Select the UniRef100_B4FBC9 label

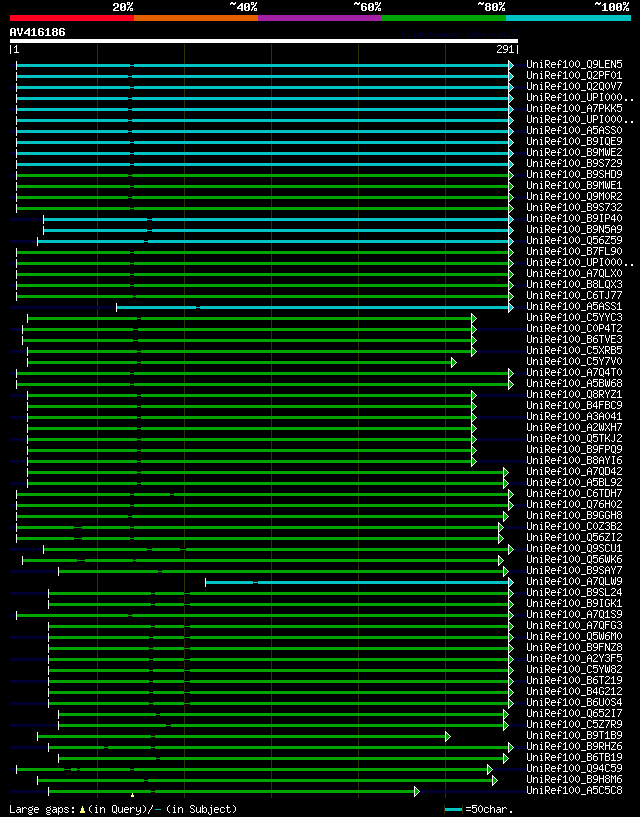(x=574, y=405)
